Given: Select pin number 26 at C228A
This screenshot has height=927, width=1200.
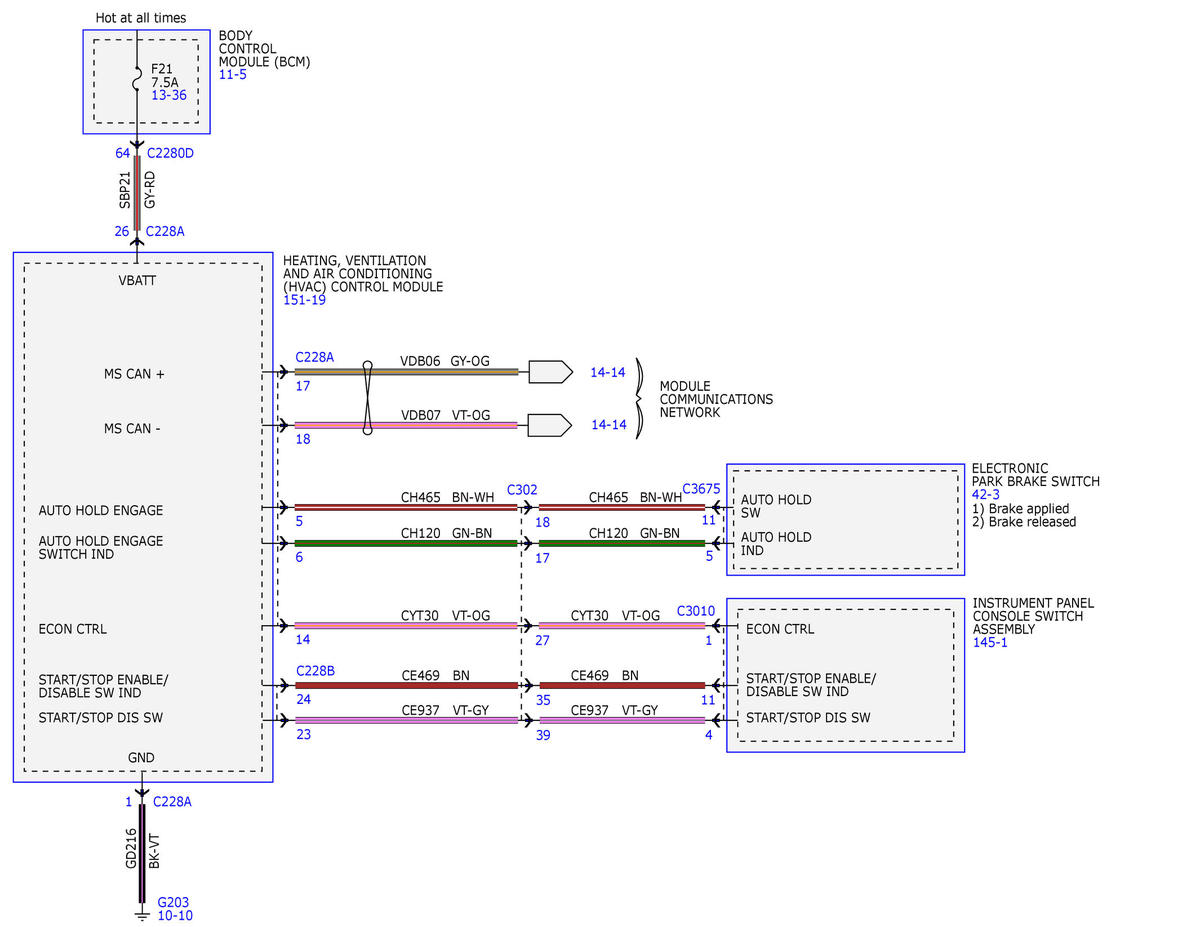Looking at the screenshot, I should click(x=122, y=231).
